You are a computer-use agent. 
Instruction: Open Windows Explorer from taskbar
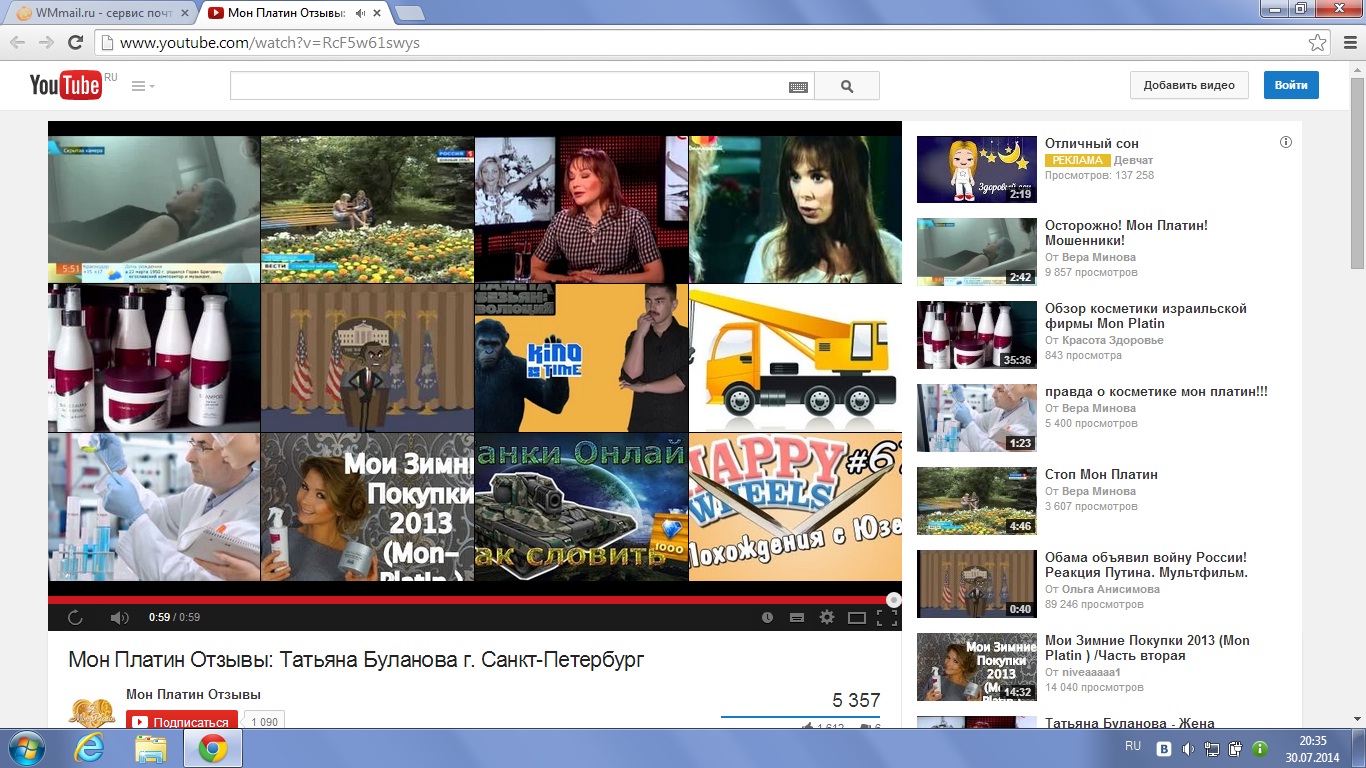(x=151, y=748)
